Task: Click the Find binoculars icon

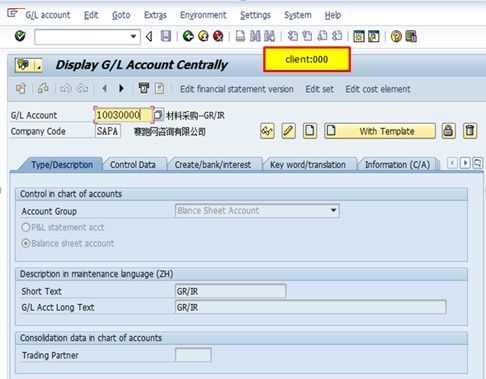Action: tap(255, 36)
